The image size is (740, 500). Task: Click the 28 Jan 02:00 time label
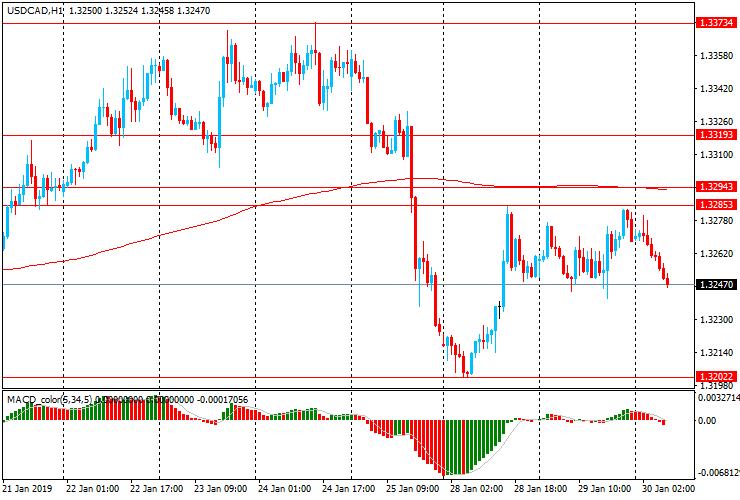477,488
